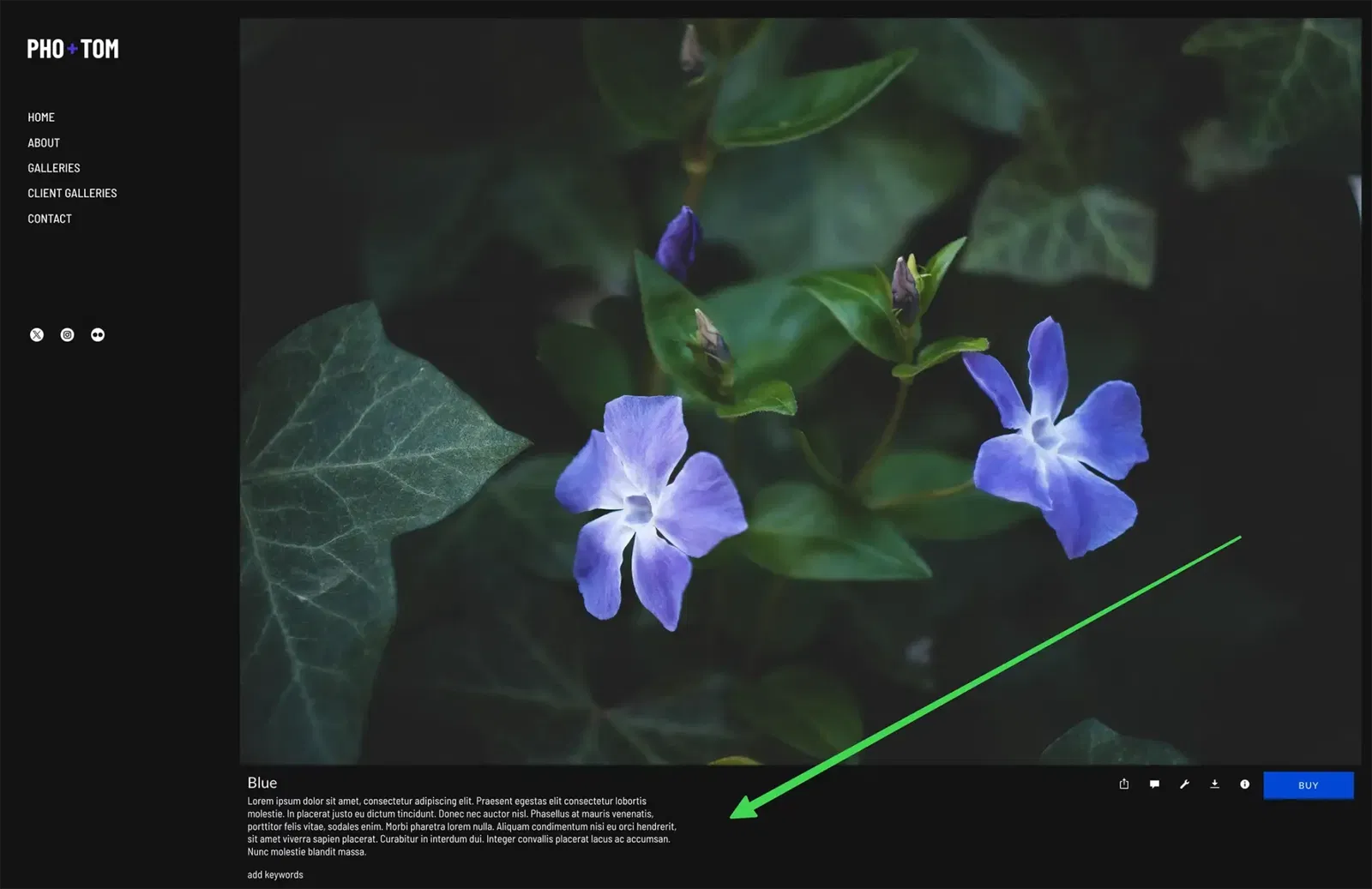Open photo tools with the wrench icon
Image resolution: width=1372 pixels, height=889 pixels.
(1184, 784)
